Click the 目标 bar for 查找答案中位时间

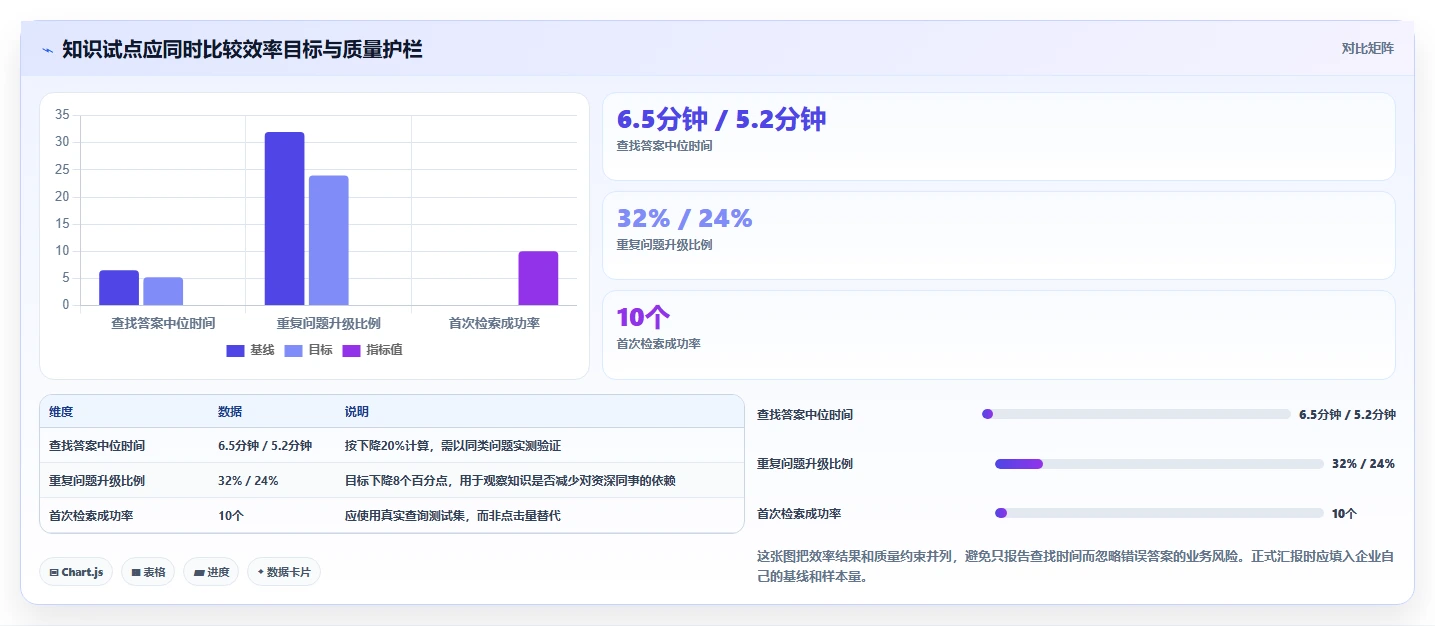(163, 291)
